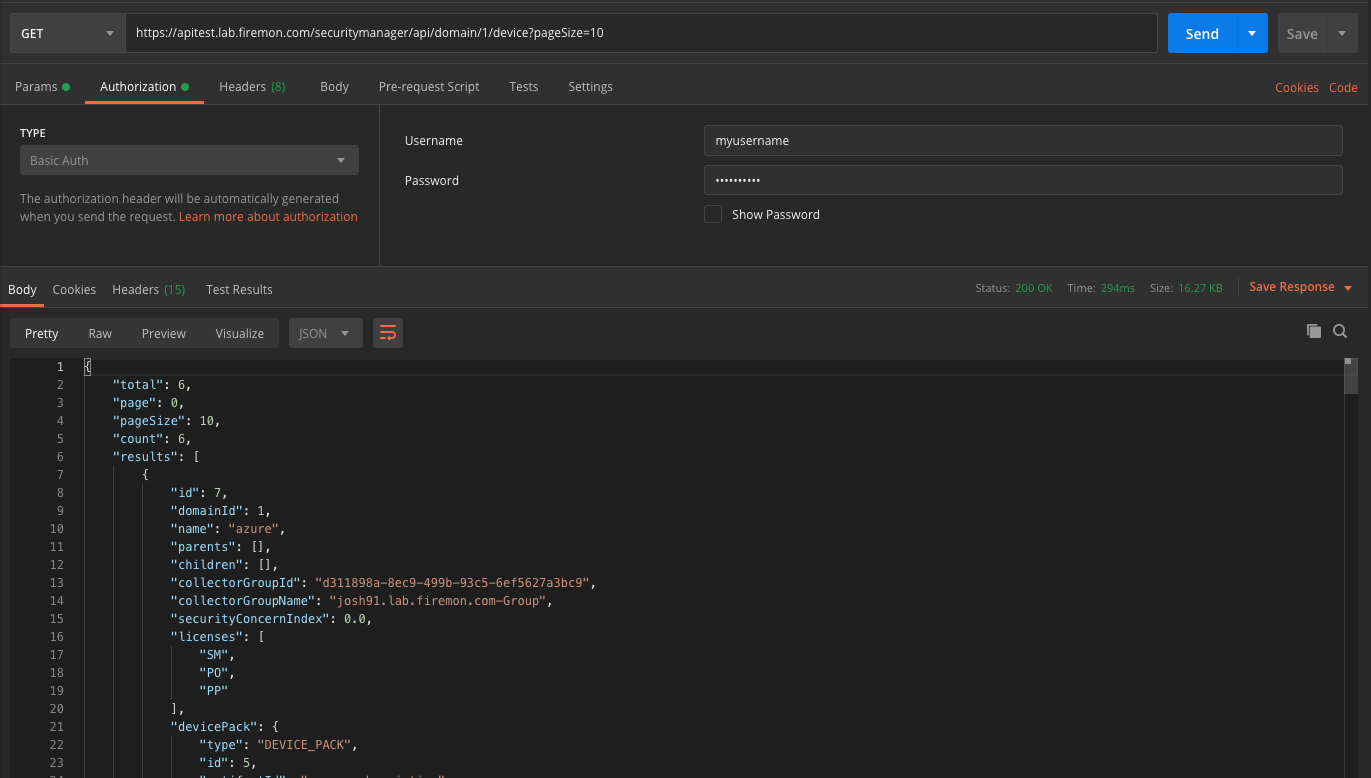Open the Basic Auth type dropdown
1371x778 pixels.
(x=189, y=160)
